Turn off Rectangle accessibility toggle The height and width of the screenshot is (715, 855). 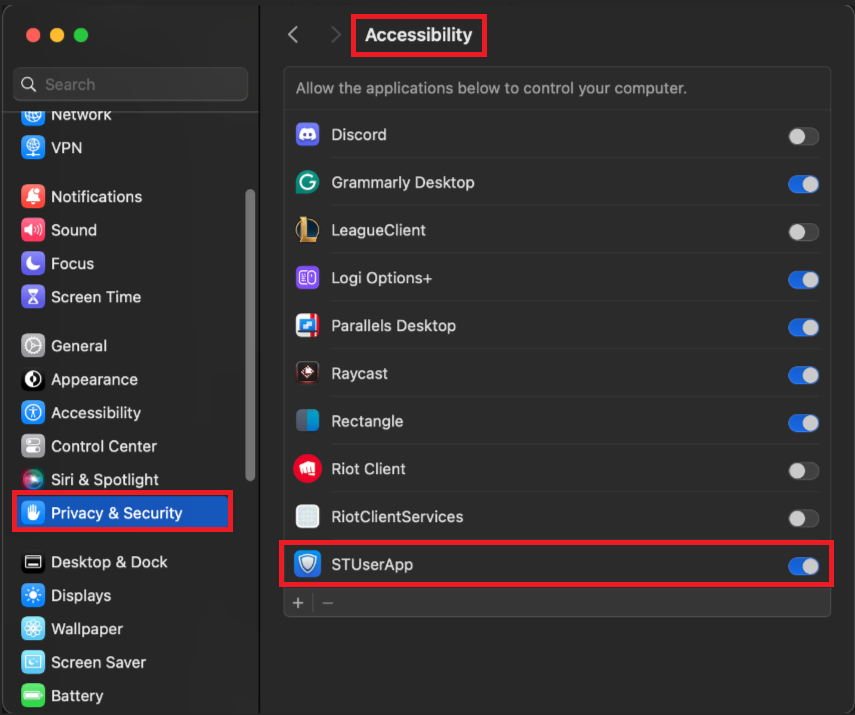pos(803,423)
